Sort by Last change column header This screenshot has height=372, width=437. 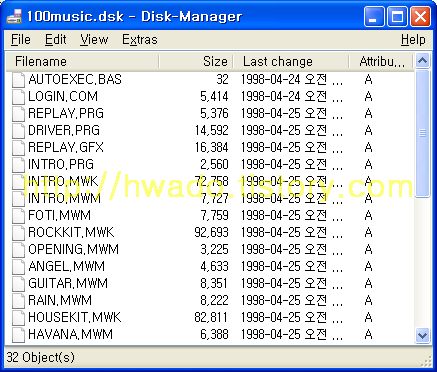(291, 62)
